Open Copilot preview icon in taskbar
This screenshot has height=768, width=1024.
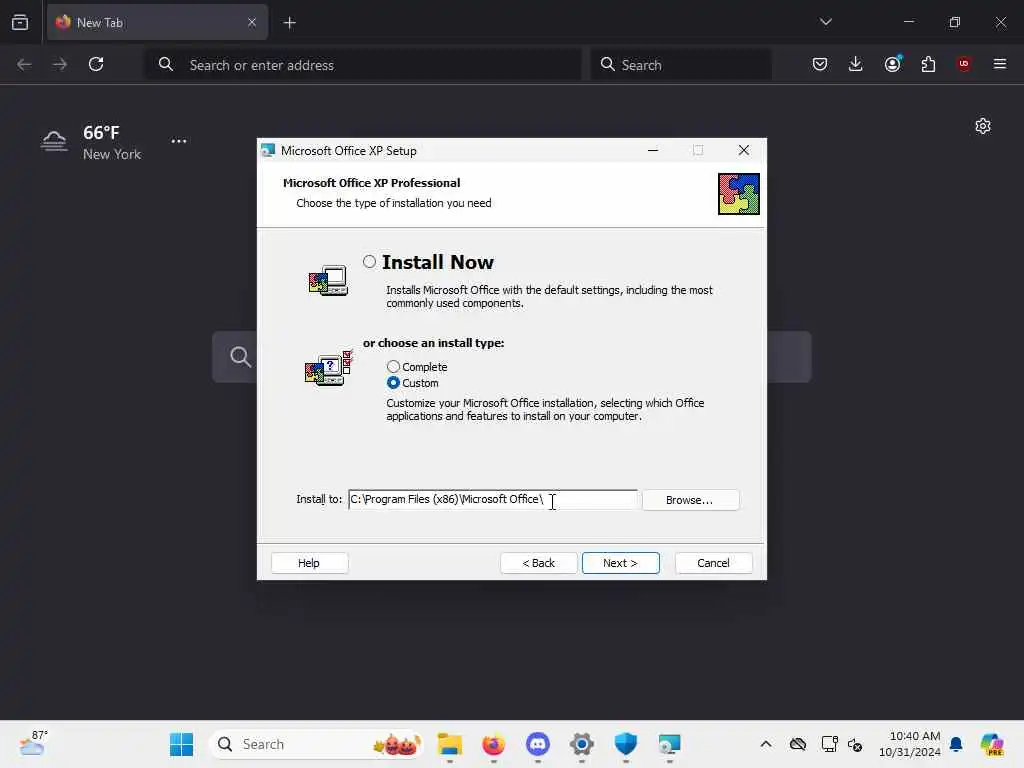[x=992, y=744]
